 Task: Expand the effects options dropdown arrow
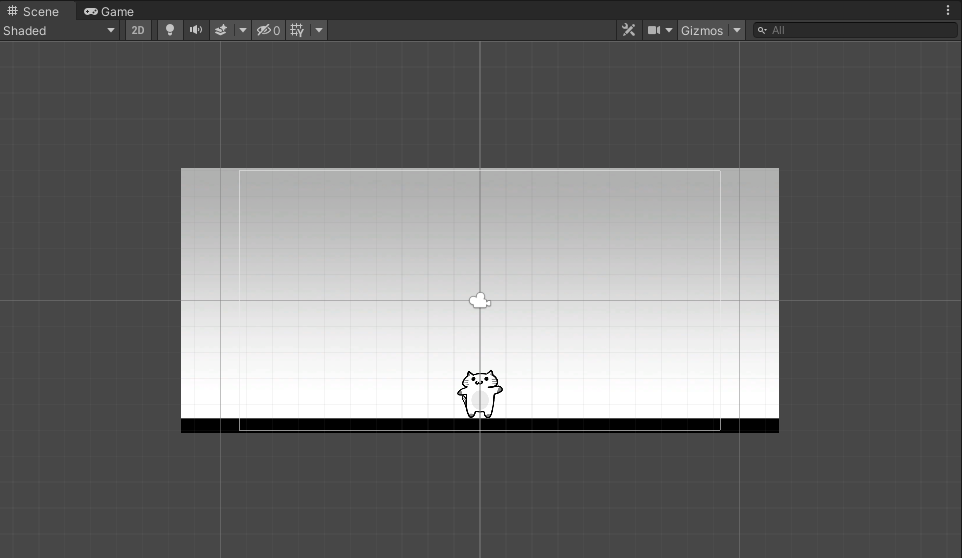coord(242,30)
